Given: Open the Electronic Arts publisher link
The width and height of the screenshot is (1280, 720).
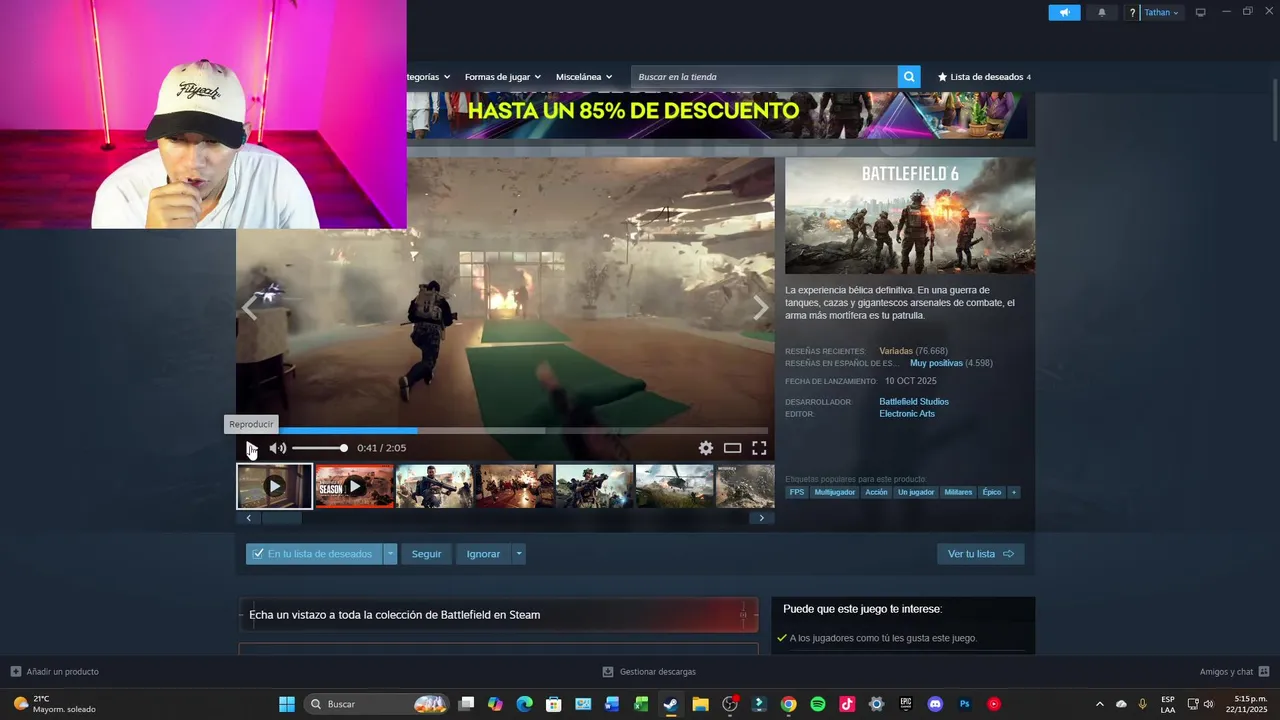Looking at the screenshot, I should point(907,414).
